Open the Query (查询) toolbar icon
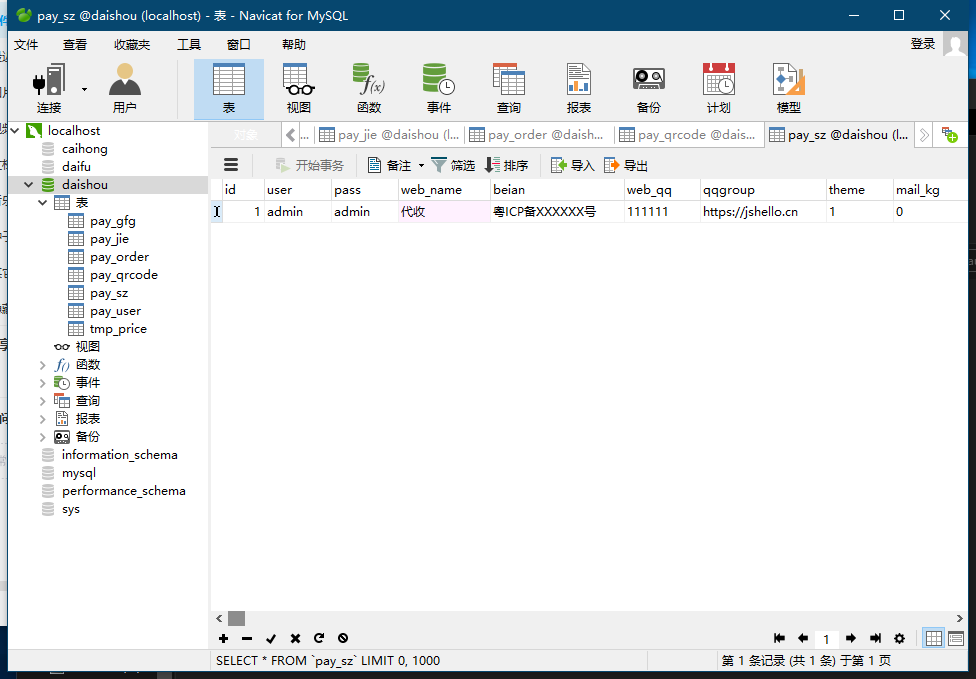 (x=508, y=88)
